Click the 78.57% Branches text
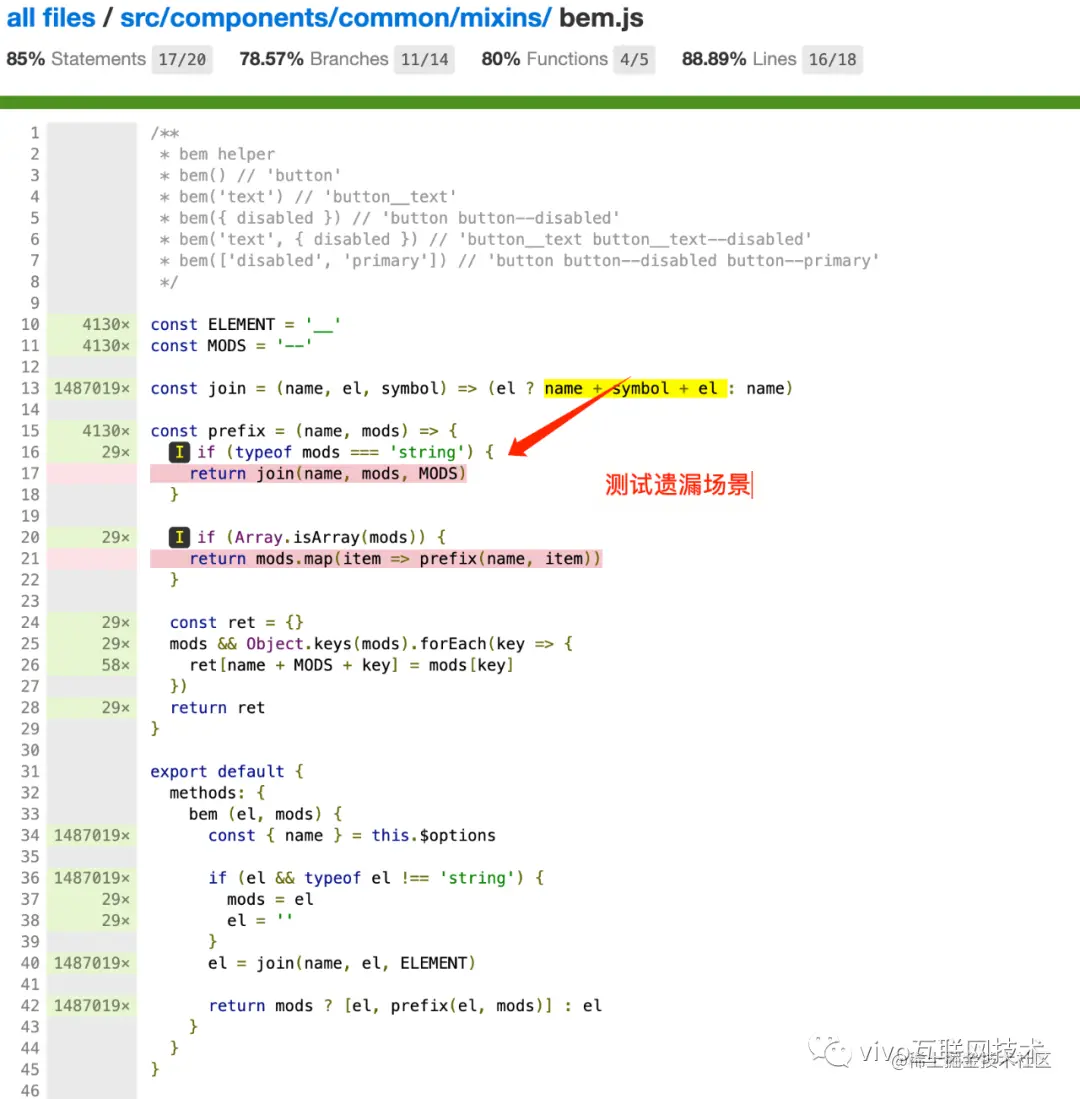Screen dimensions: 1080x1099 click(313, 59)
